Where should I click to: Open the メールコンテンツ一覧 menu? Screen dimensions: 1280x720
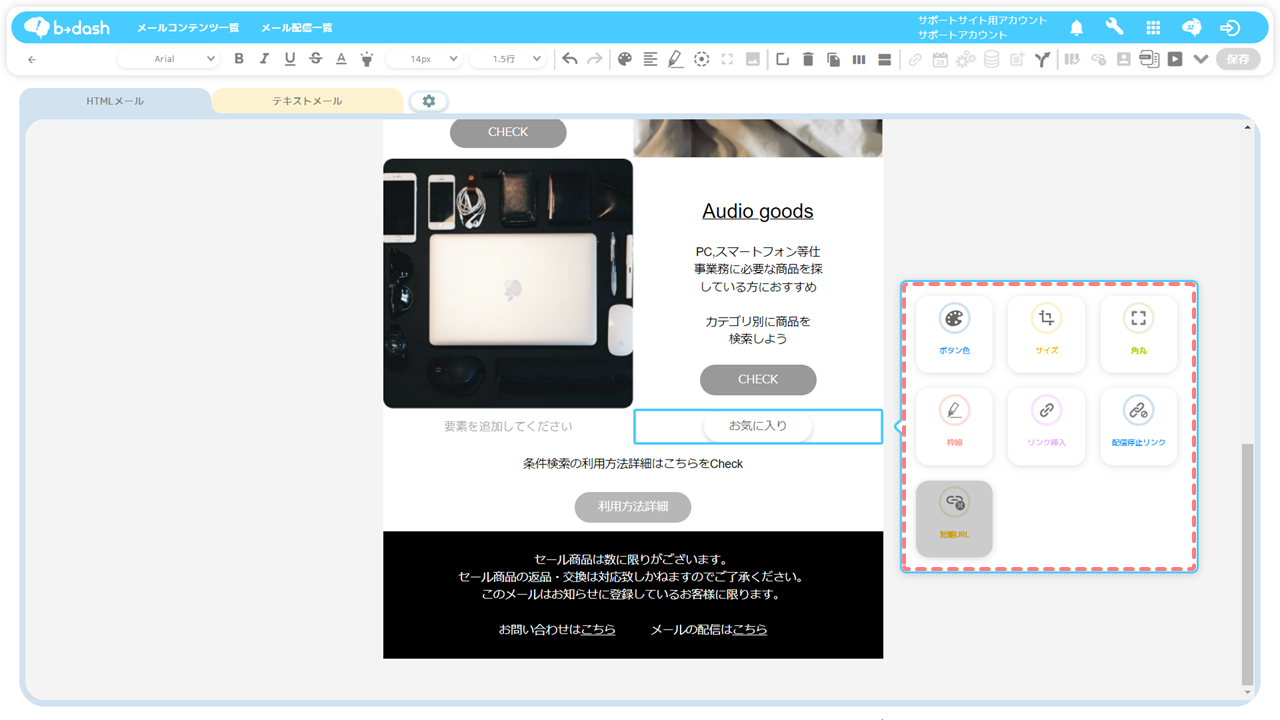(x=188, y=28)
